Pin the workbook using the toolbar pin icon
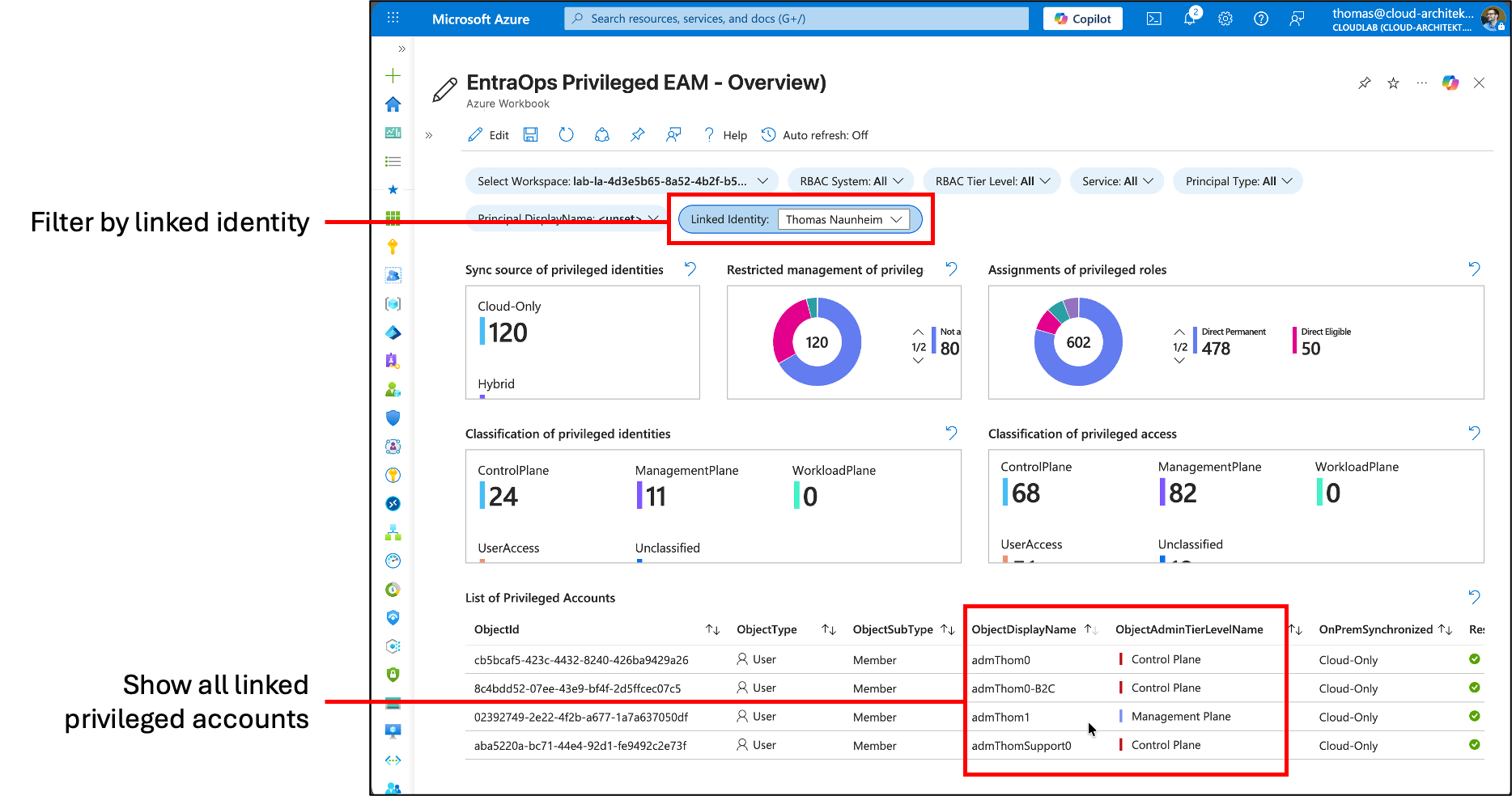Viewport: 1512px width, 796px height. tap(638, 135)
